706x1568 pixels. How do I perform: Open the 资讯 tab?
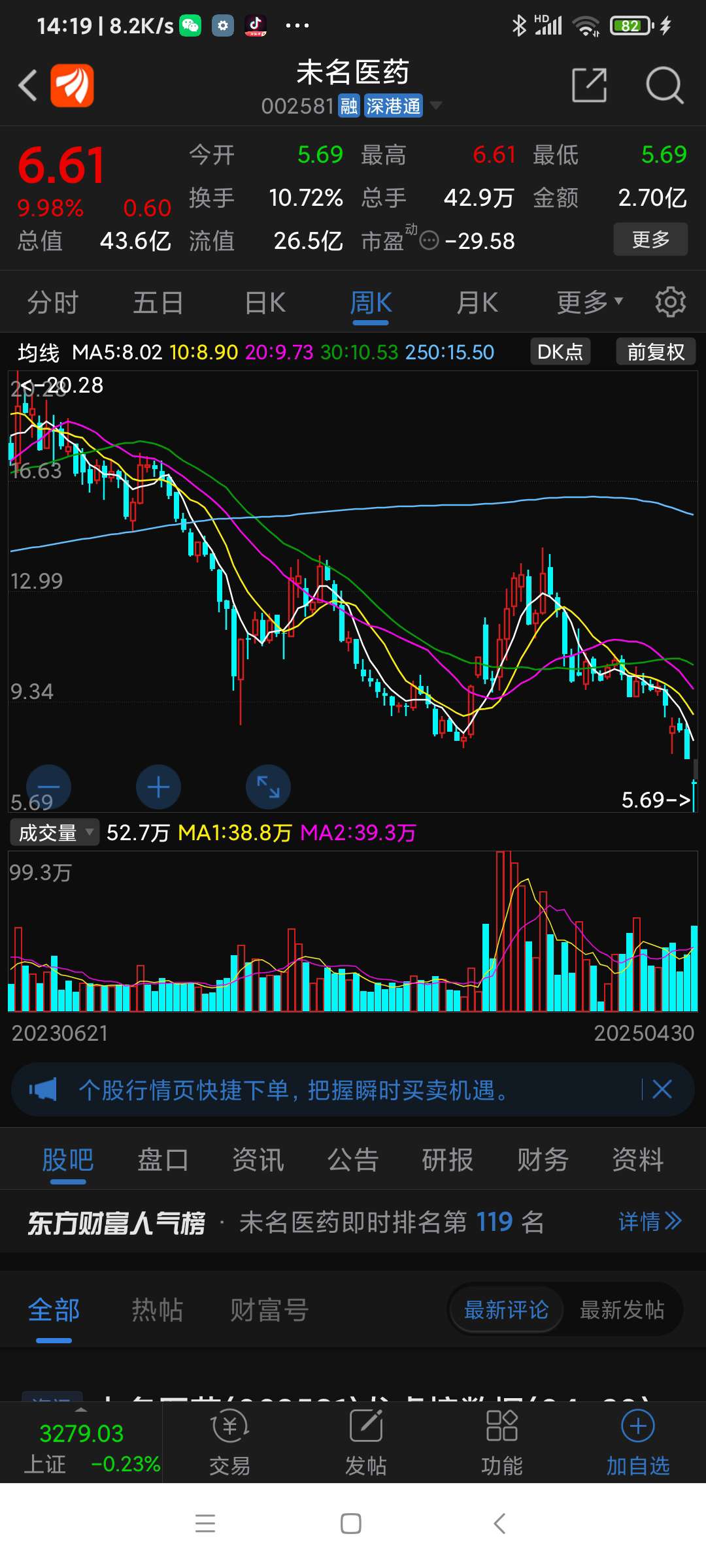[x=258, y=1160]
